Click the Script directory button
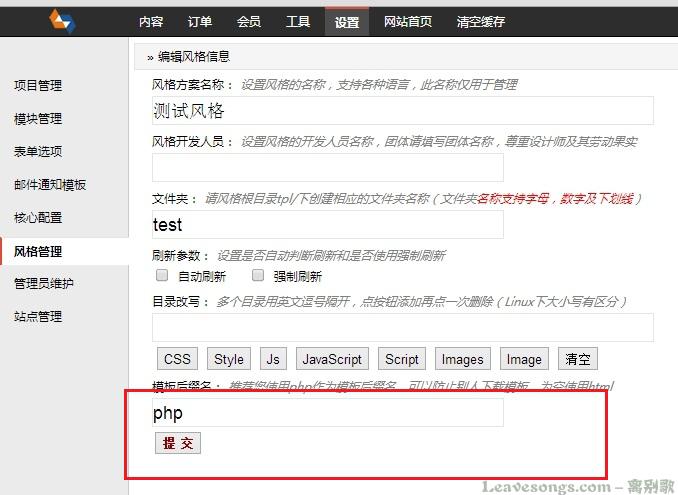 (x=402, y=359)
